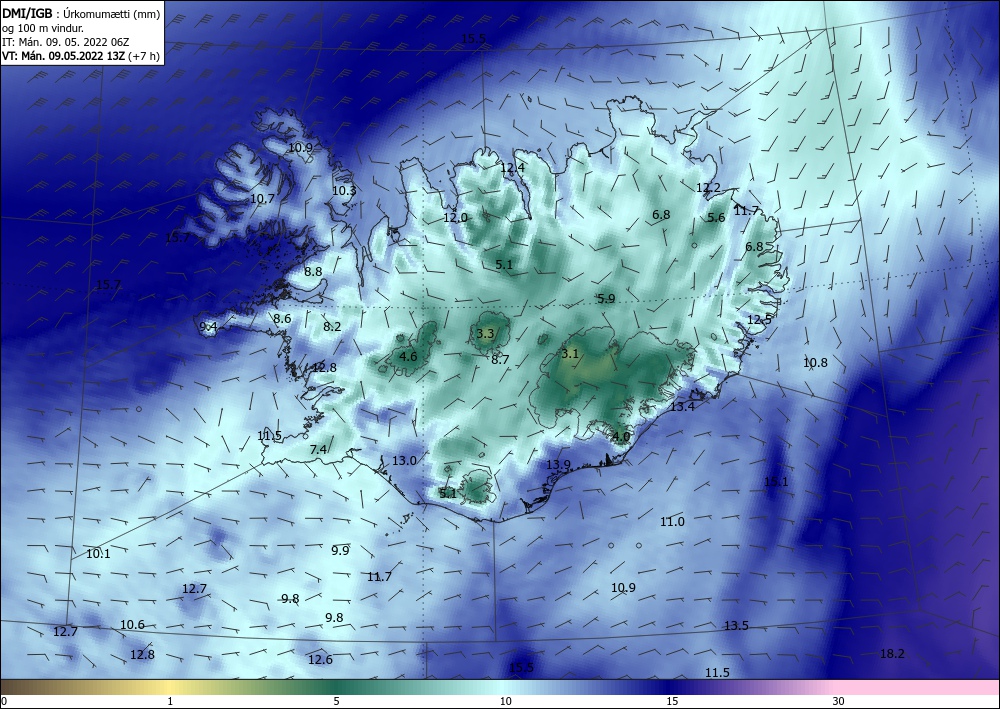Click the 8.6 value label
Image resolution: width=1000 pixels, height=709 pixels.
coord(282,318)
